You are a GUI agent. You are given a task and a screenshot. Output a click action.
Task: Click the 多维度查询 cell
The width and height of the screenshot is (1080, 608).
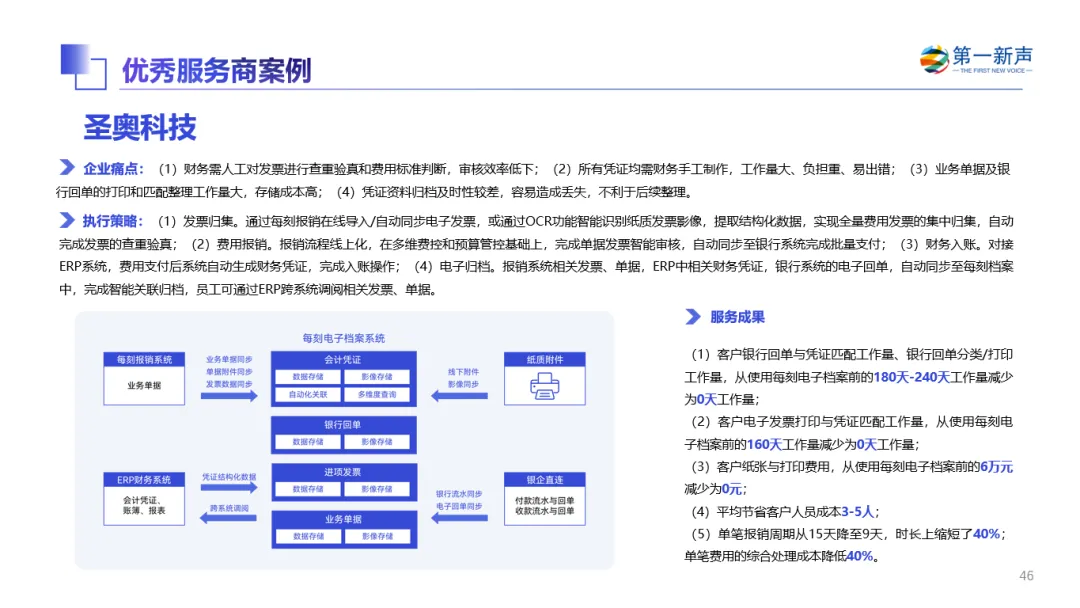(377, 395)
